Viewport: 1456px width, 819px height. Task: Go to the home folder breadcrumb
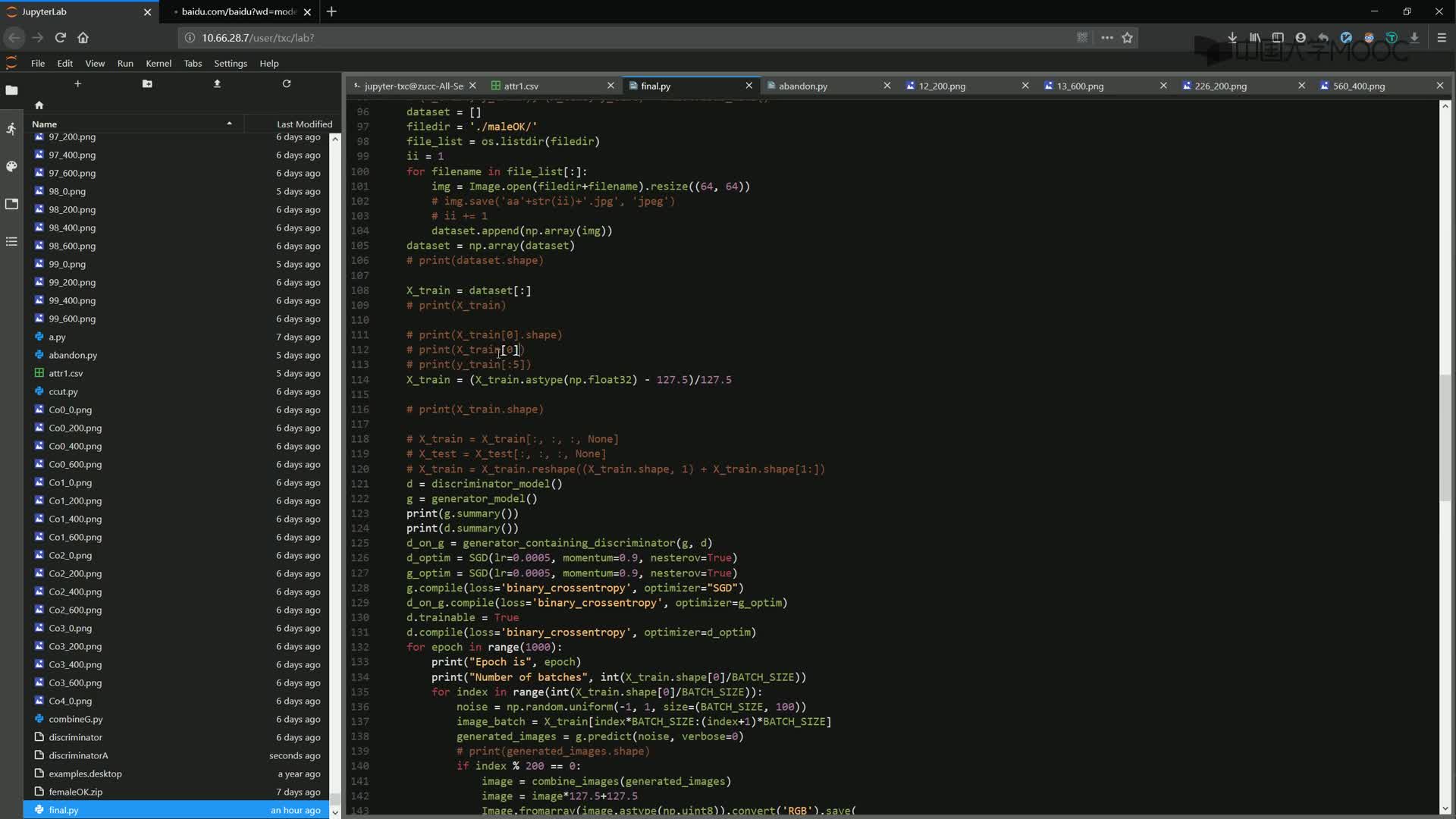tap(39, 105)
